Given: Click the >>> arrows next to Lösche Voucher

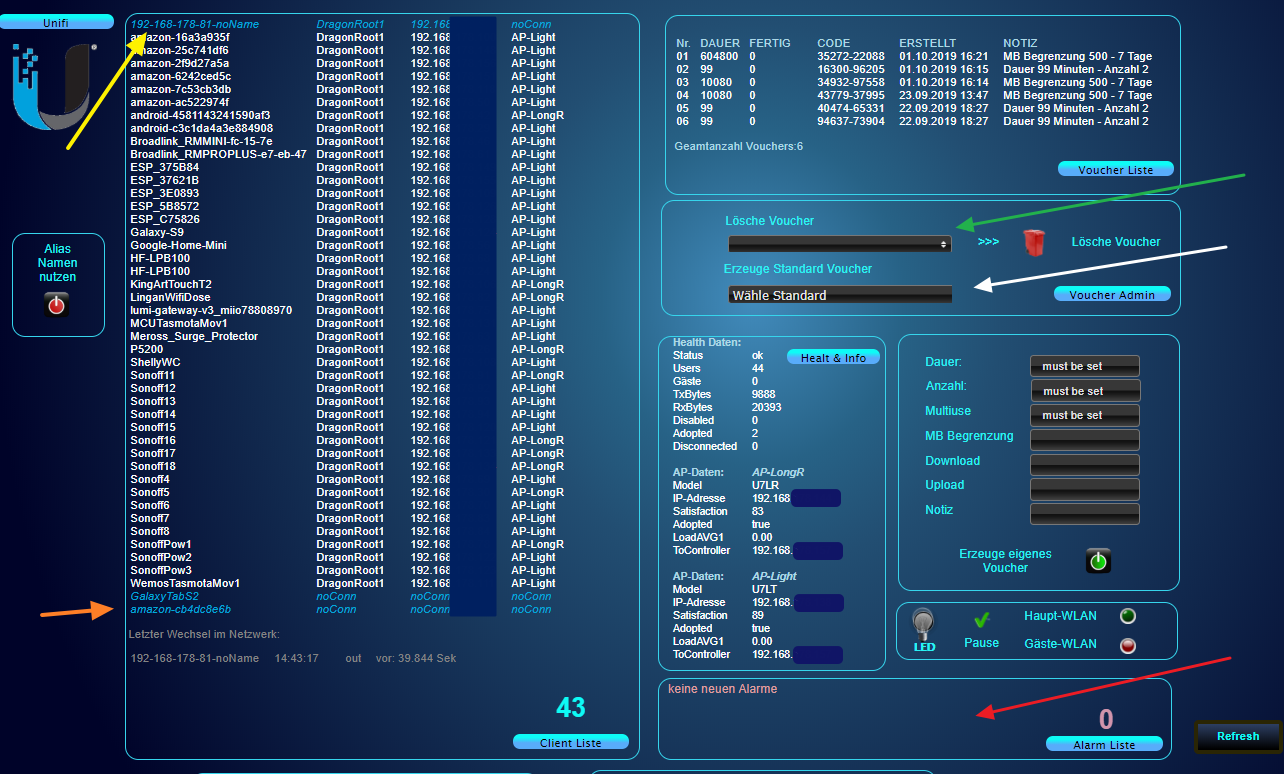Looking at the screenshot, I should 988,242.
